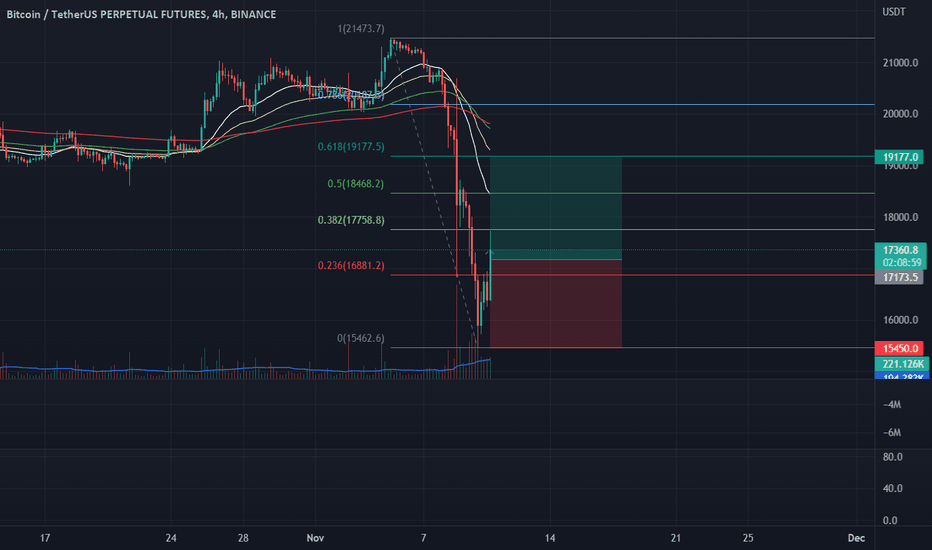Click the 21000.0 price axis label

[x=900, y=62]
